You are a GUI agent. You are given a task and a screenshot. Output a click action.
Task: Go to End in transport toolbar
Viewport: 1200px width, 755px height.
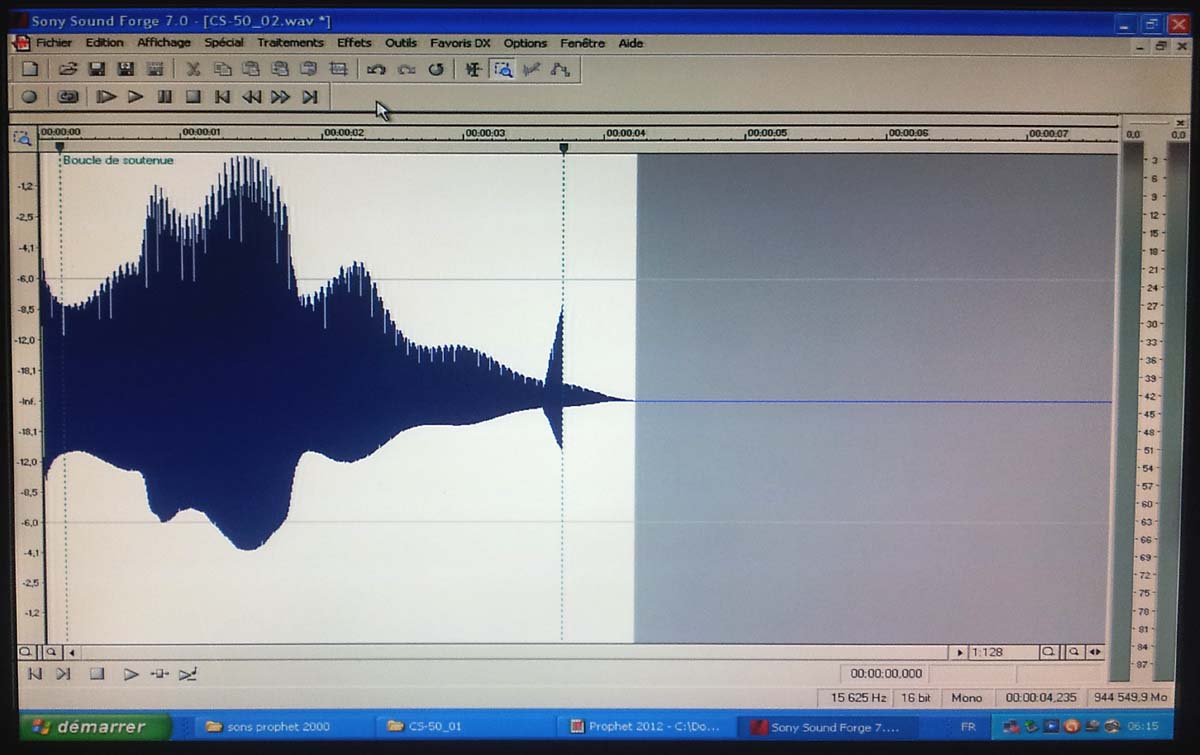pos(309,97)
